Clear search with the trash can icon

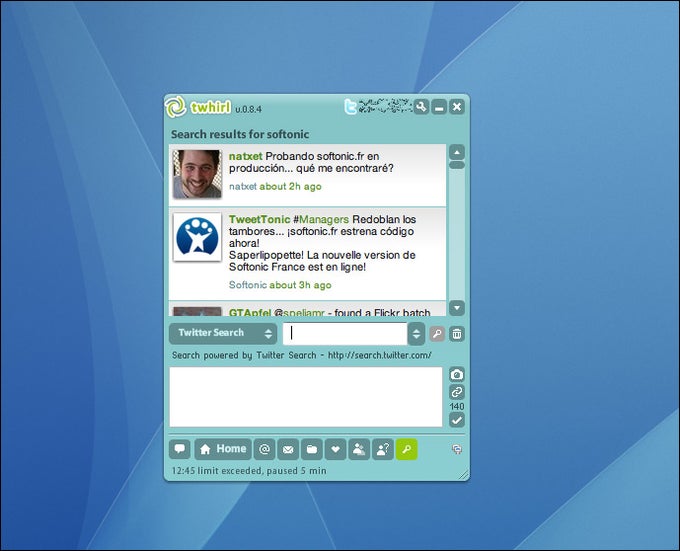coord(457,334)
